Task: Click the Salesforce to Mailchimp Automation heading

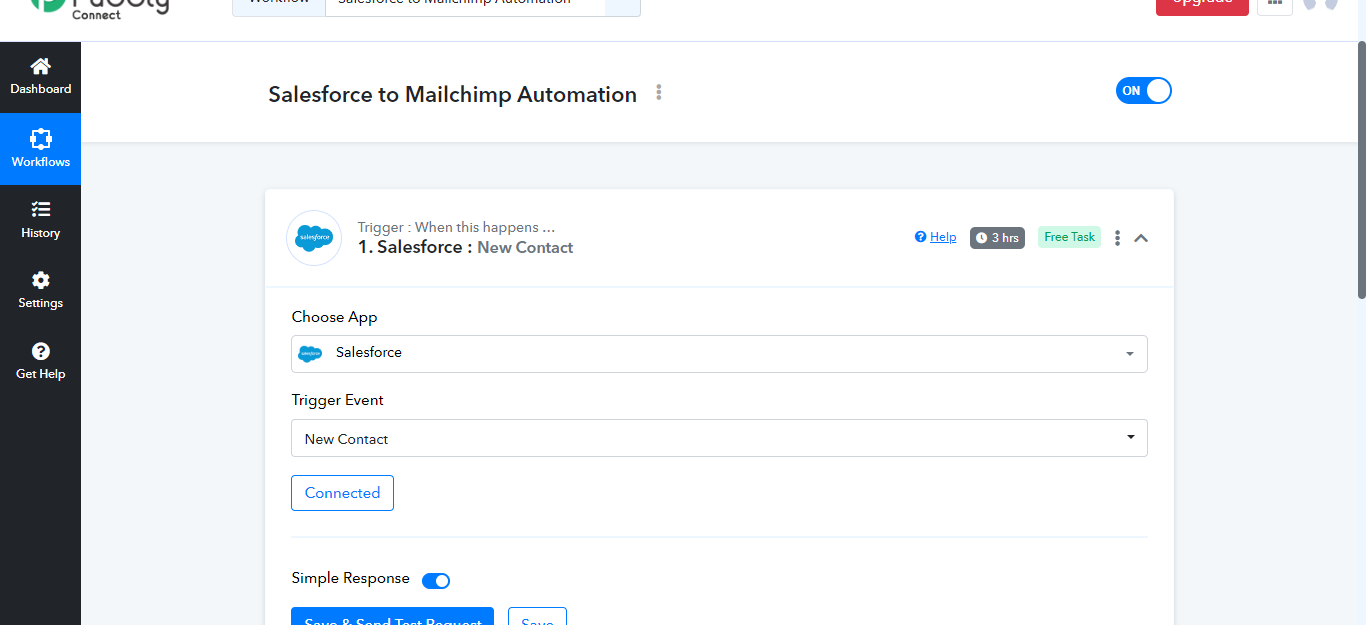Action: [452, 94]
